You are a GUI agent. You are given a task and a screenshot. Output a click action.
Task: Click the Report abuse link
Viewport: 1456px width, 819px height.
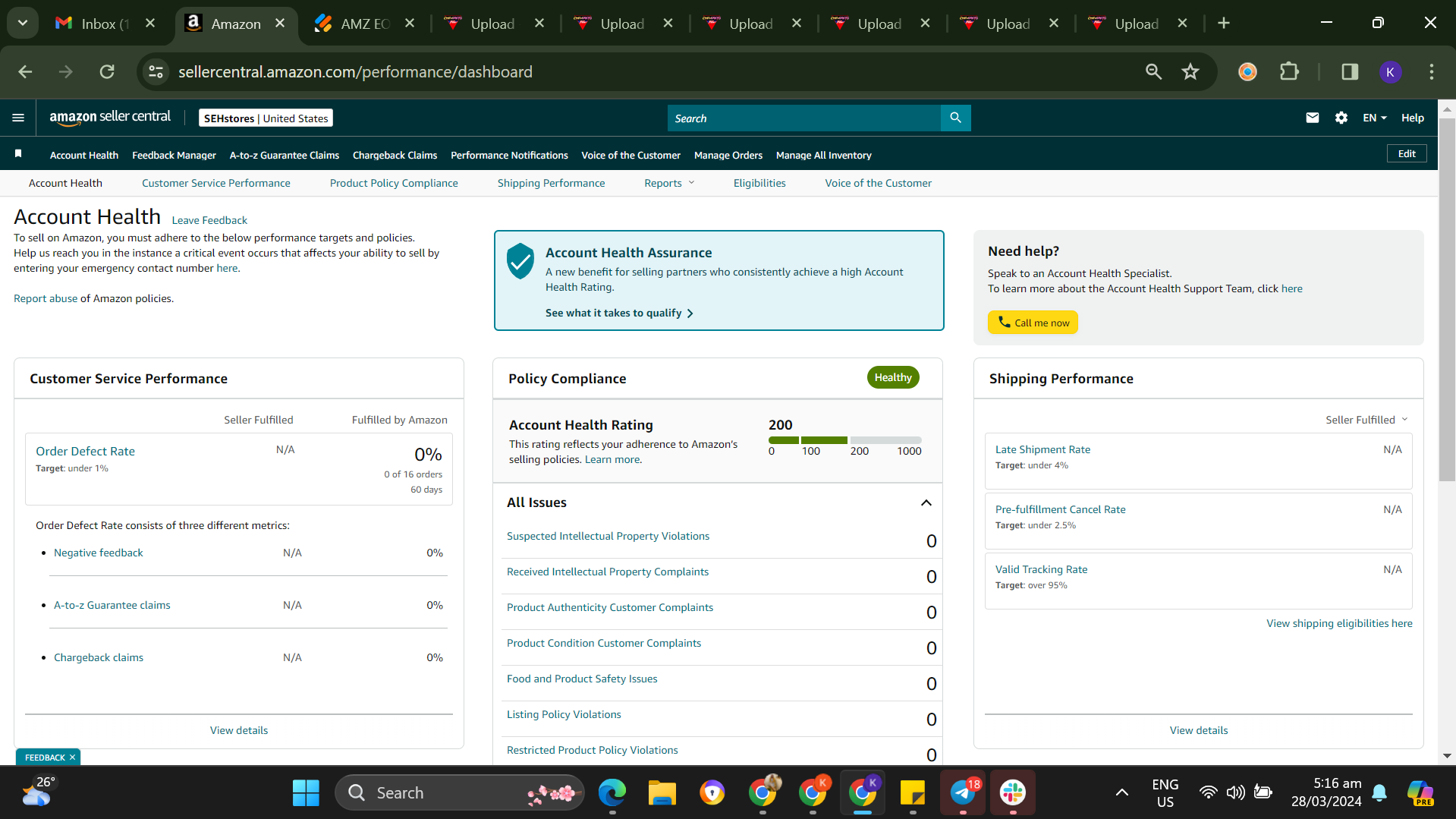pyautogui.click(x=46, y=298)
